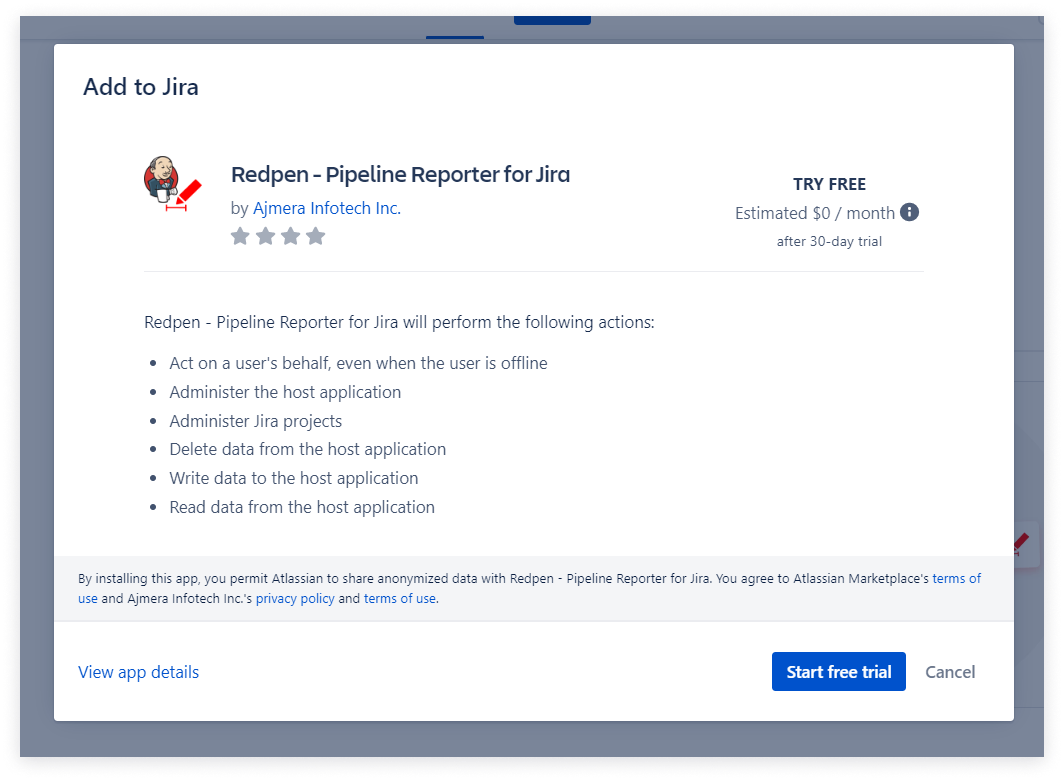Screen dimensions: 1064x781
Task: Click the TRY FREE label
Action: coord(829,185)
